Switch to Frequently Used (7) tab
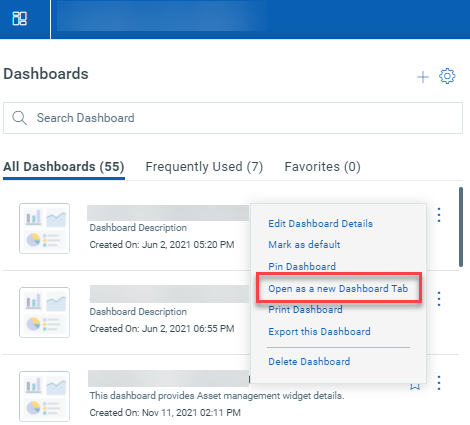Screen dimensions: 470x425 [x=204, y=167]
